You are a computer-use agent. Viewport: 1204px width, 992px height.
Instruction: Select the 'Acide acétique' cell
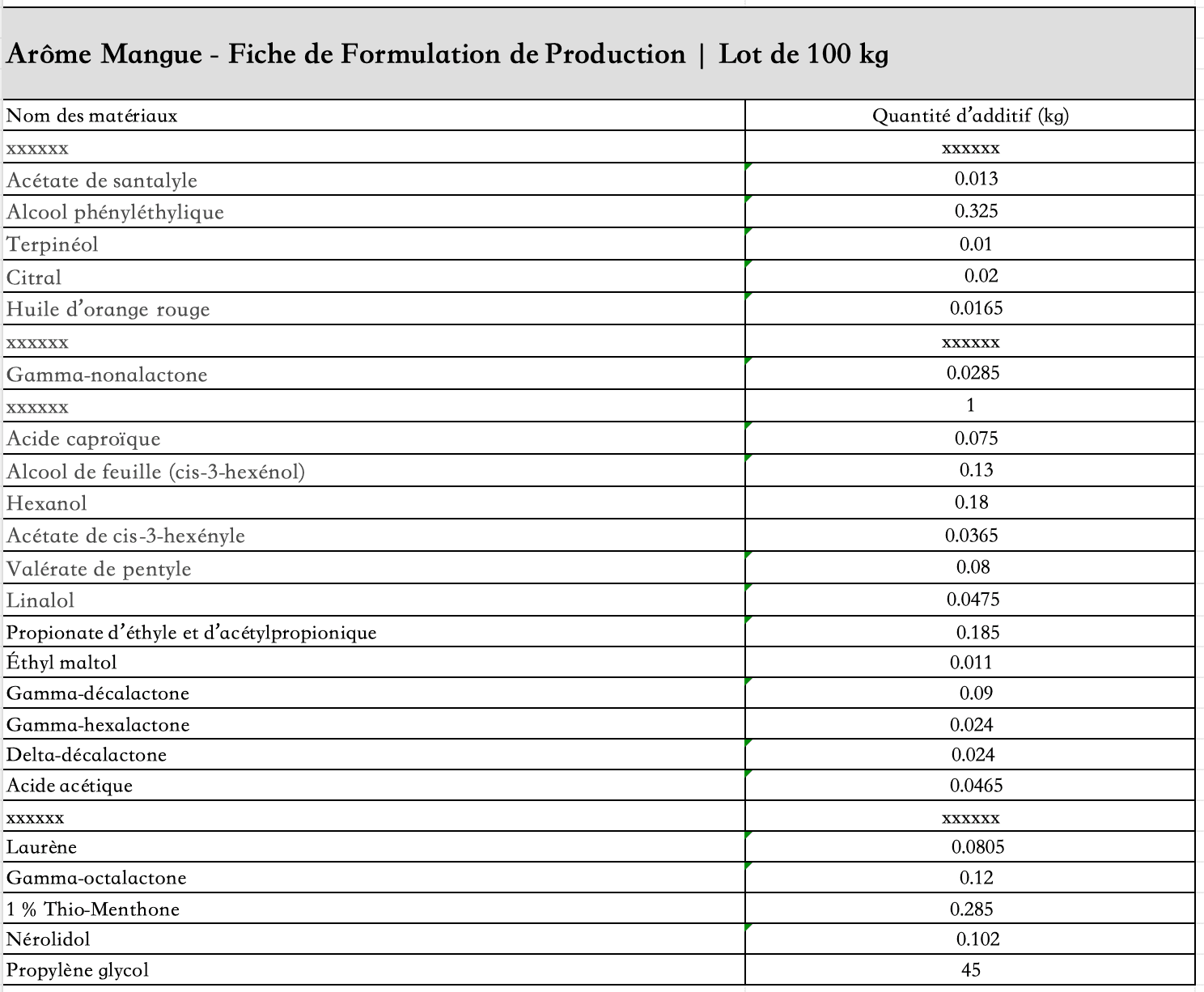pos(373,786)
